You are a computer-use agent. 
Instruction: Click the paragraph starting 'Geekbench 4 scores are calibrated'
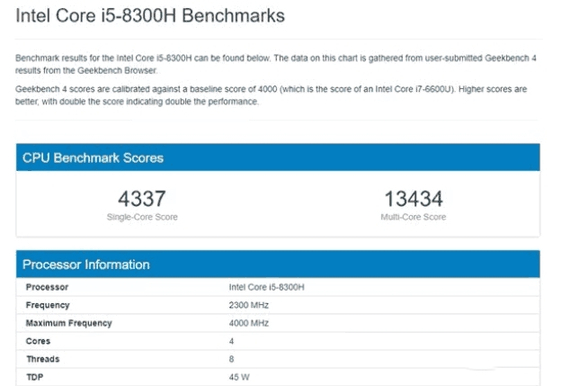tap(271, 95)
